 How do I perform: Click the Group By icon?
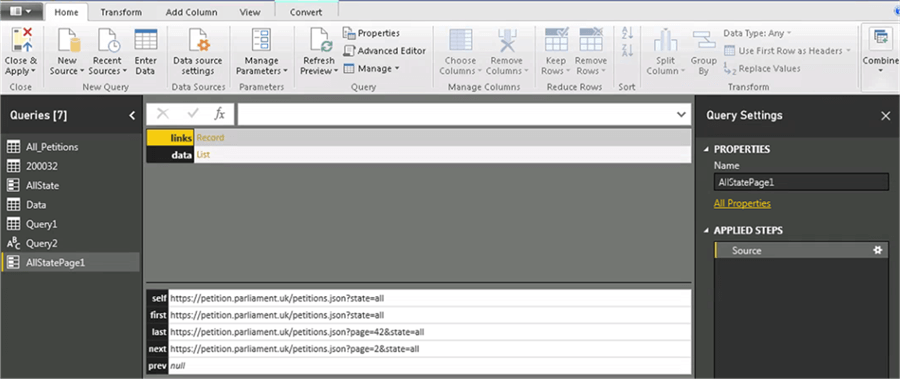pyautogui.click(x=704, y=40)
